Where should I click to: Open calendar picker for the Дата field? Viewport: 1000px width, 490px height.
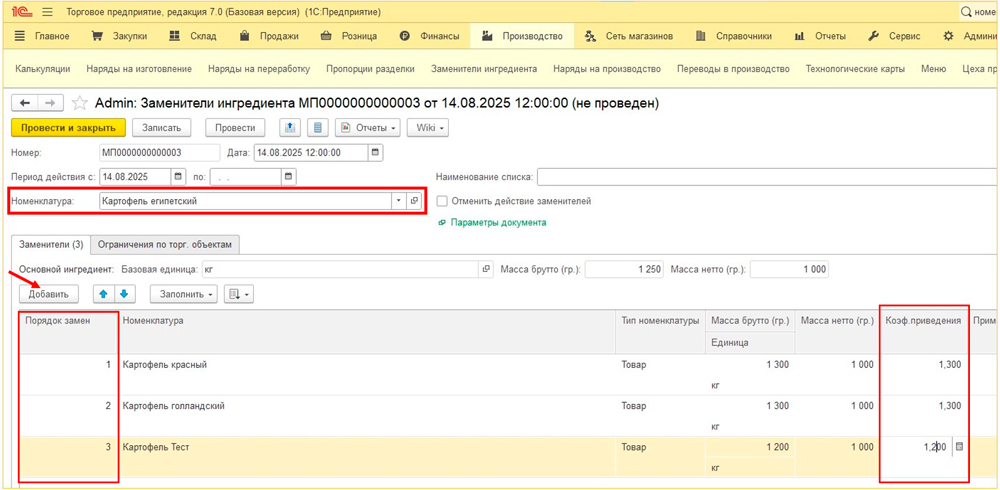[375, 153]
